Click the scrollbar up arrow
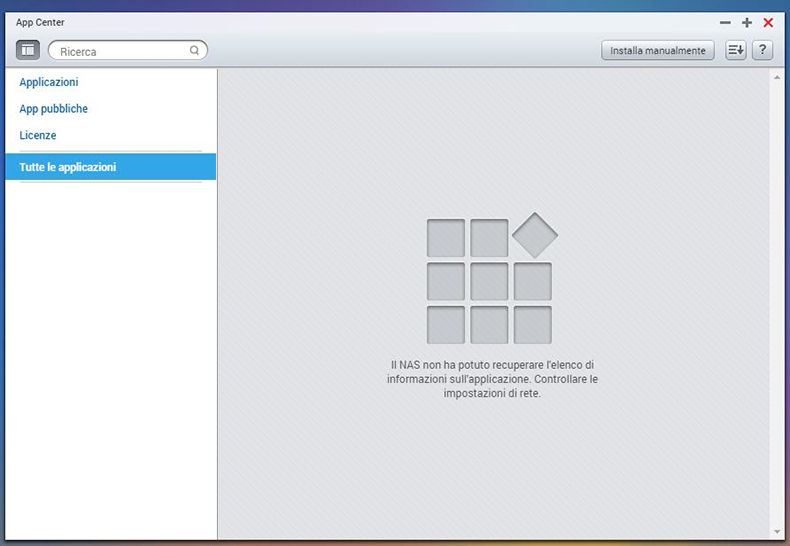The height and width of the screenshot is (546, 790). click(x=777, y=76)
